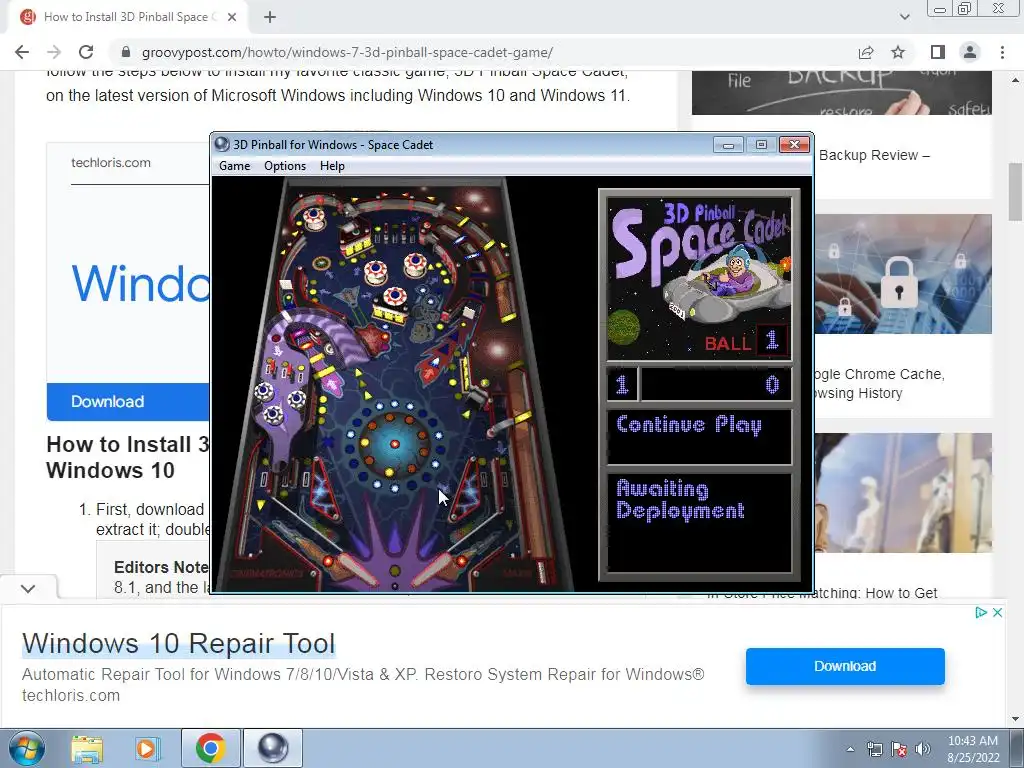
Task: Click the AdChoices triangle icon
Action: [980, 613]
